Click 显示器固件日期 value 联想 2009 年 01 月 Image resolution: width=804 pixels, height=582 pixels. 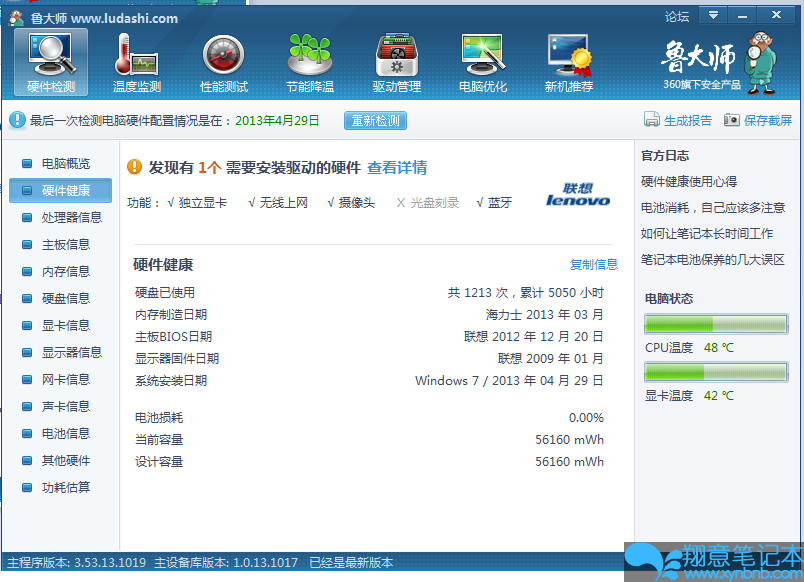551,359
